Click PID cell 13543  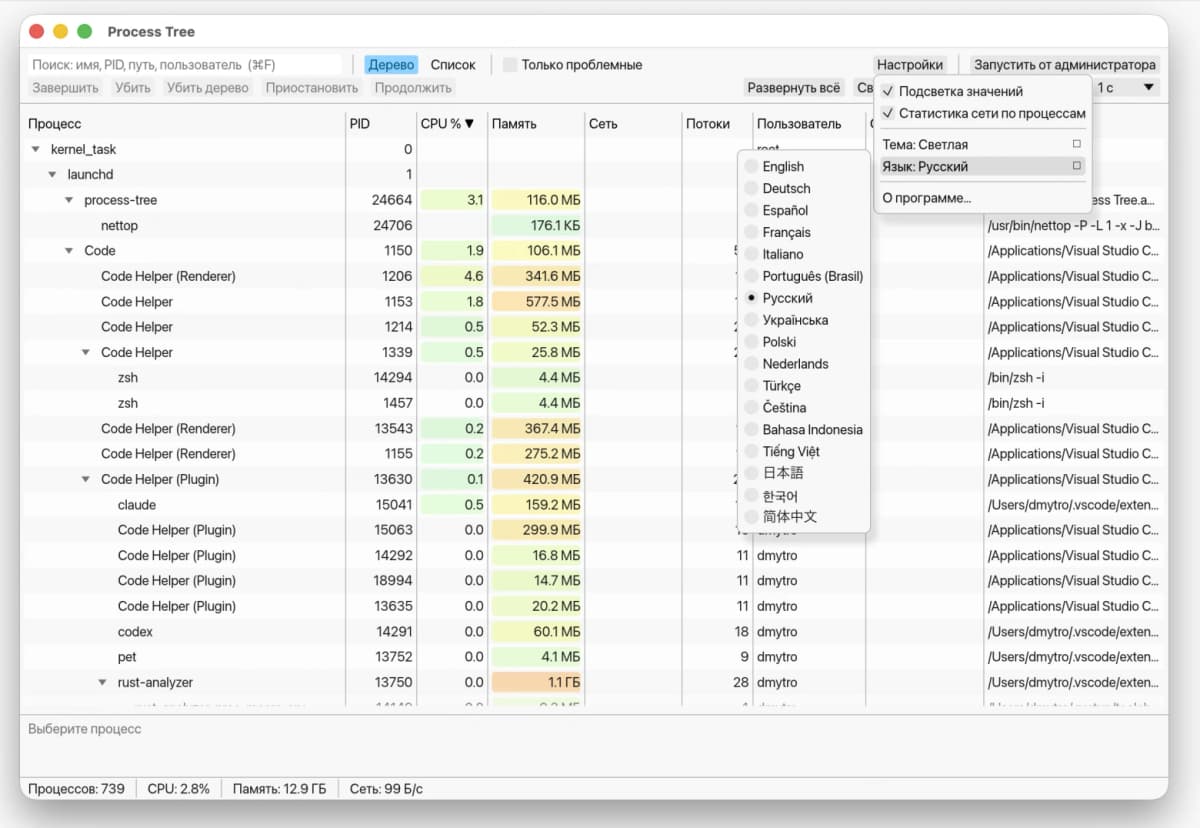[393, 429]
